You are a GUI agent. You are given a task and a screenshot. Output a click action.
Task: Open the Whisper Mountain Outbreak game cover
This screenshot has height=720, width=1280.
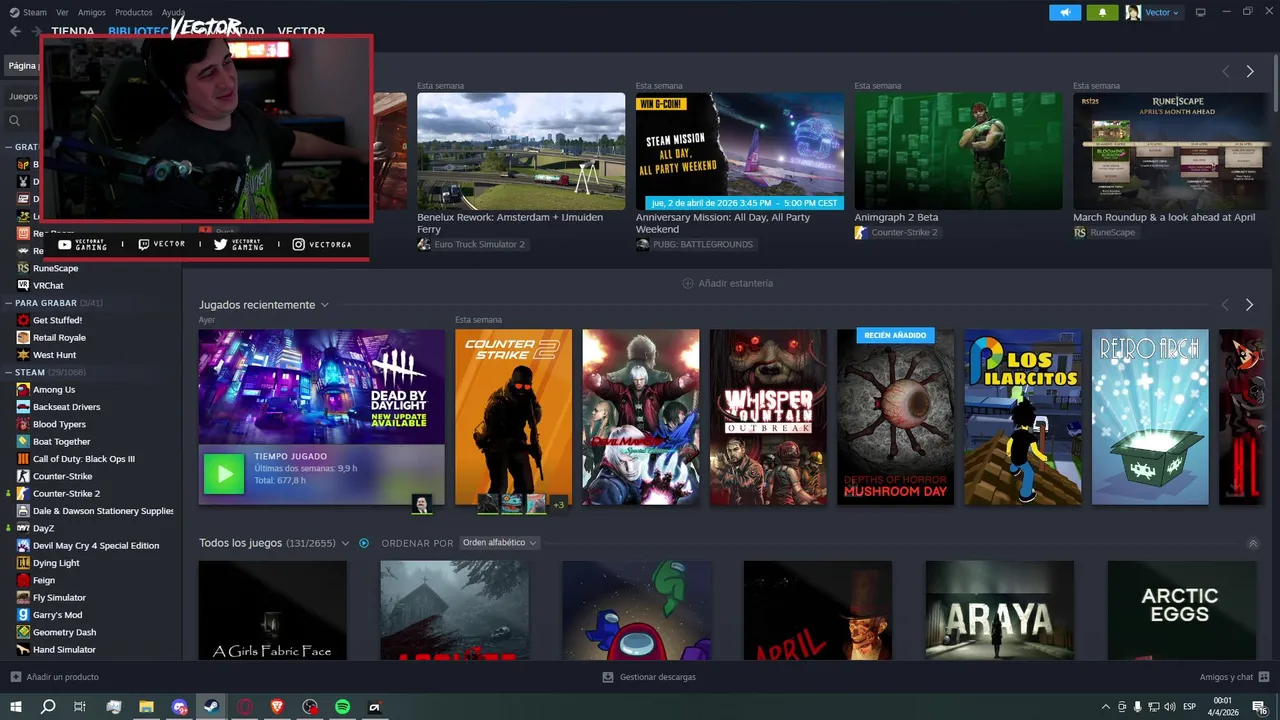click(x=768, y=417)
